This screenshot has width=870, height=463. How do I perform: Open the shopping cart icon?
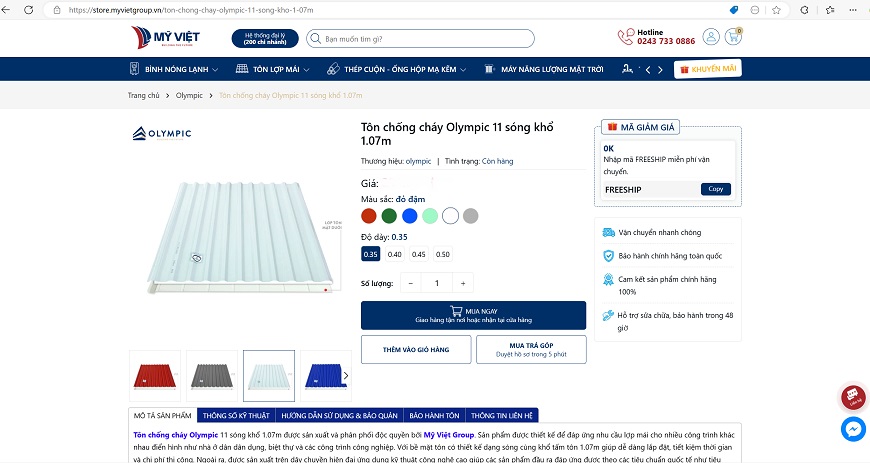pyautogui.click(x=734, y=37)
